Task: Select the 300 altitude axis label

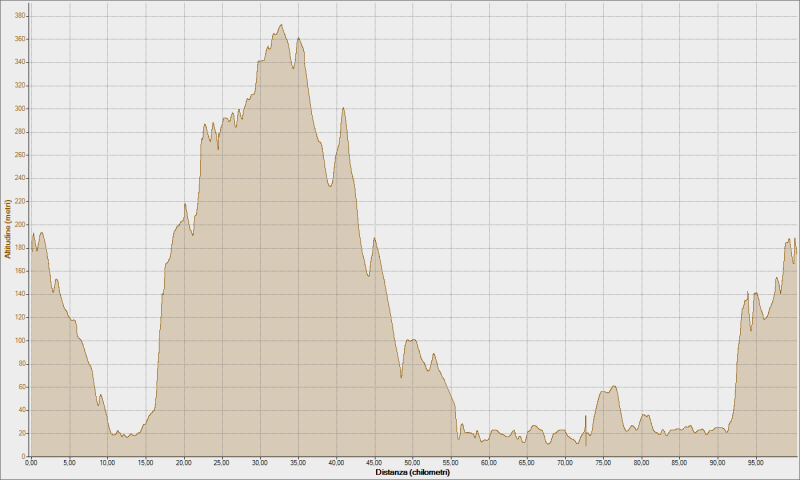Action: [x=20, y=109]
